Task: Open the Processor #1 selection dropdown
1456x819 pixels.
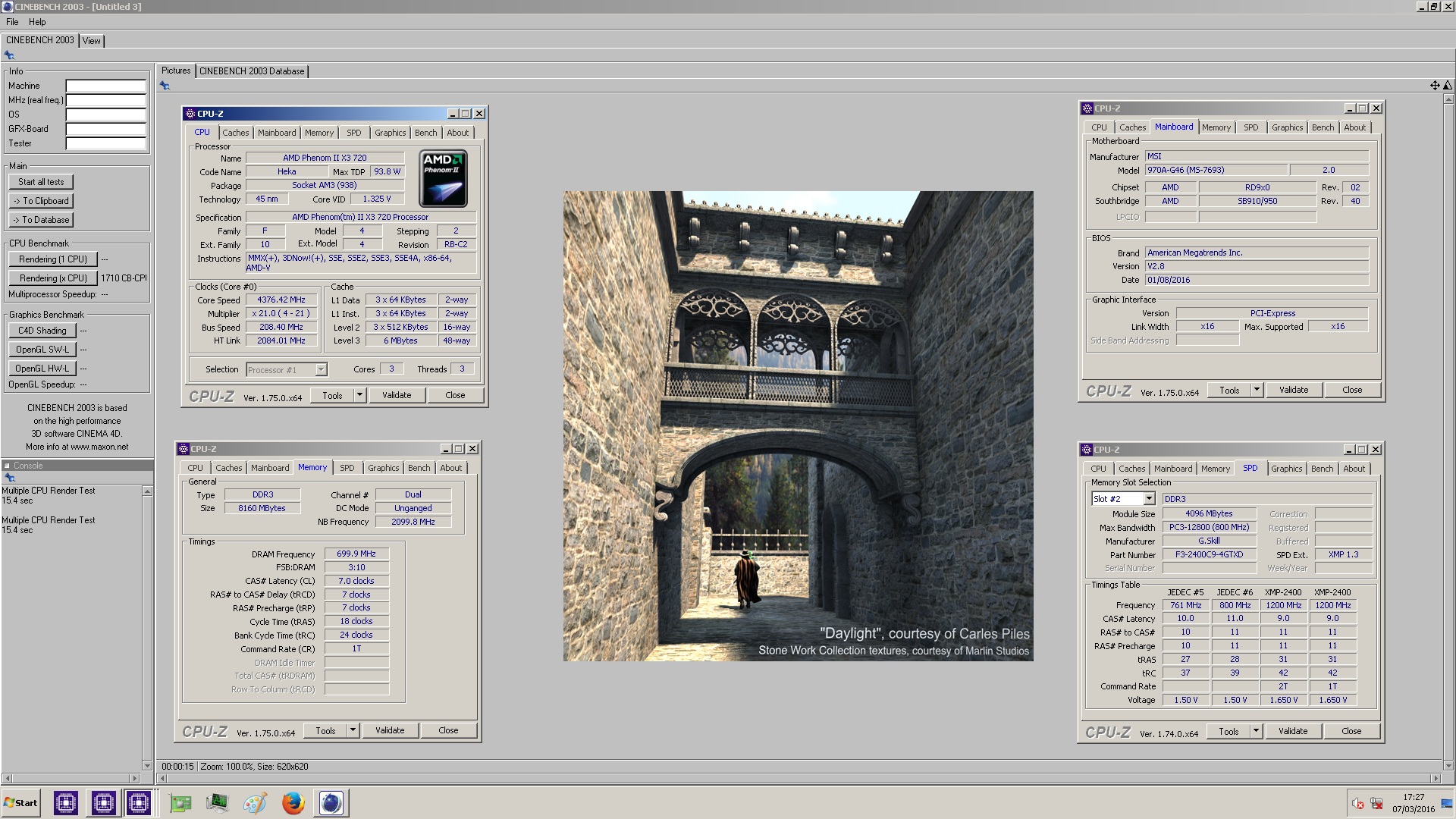Action: tap(321, 369)
